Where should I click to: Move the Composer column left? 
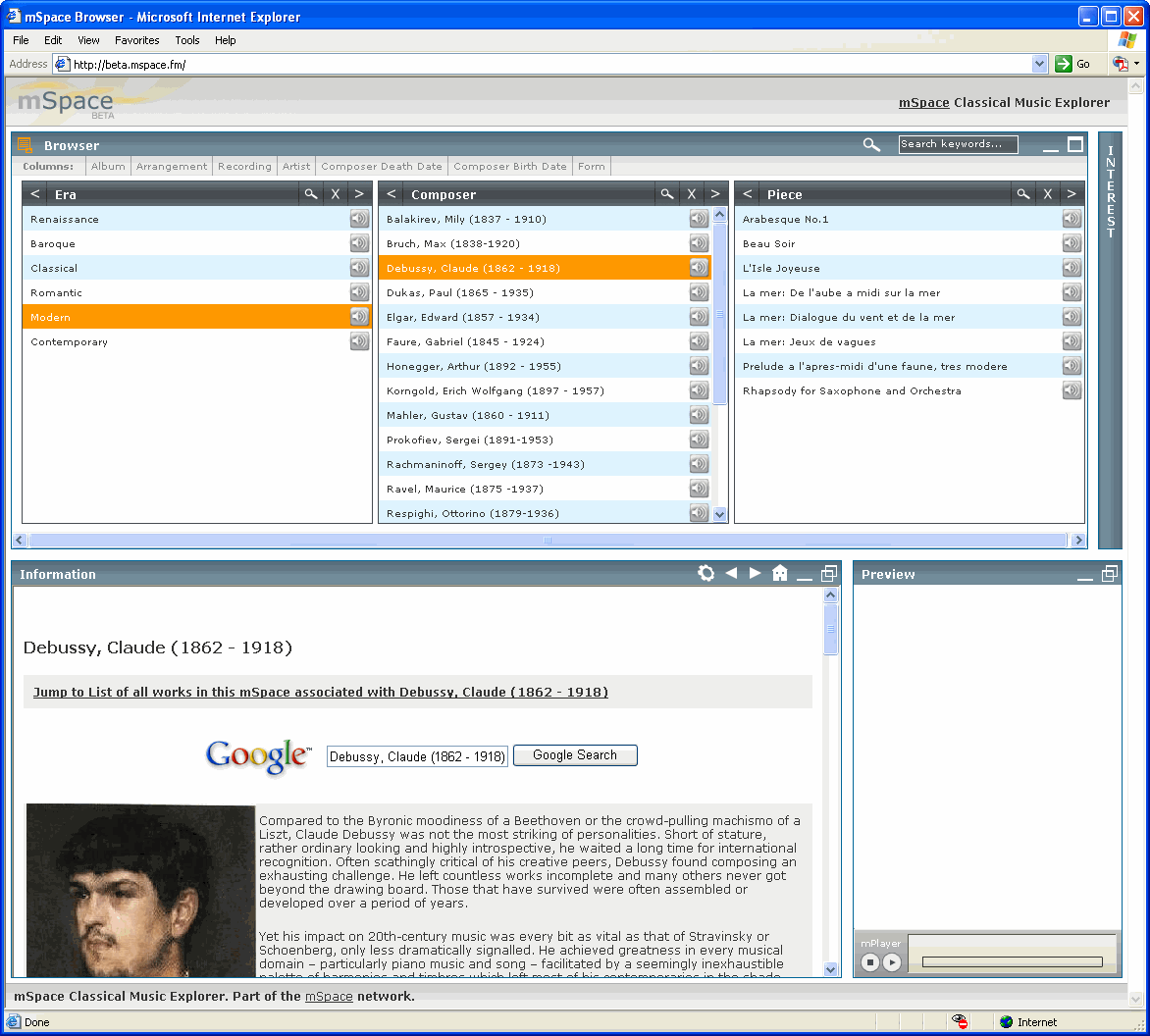click(392, 194)
